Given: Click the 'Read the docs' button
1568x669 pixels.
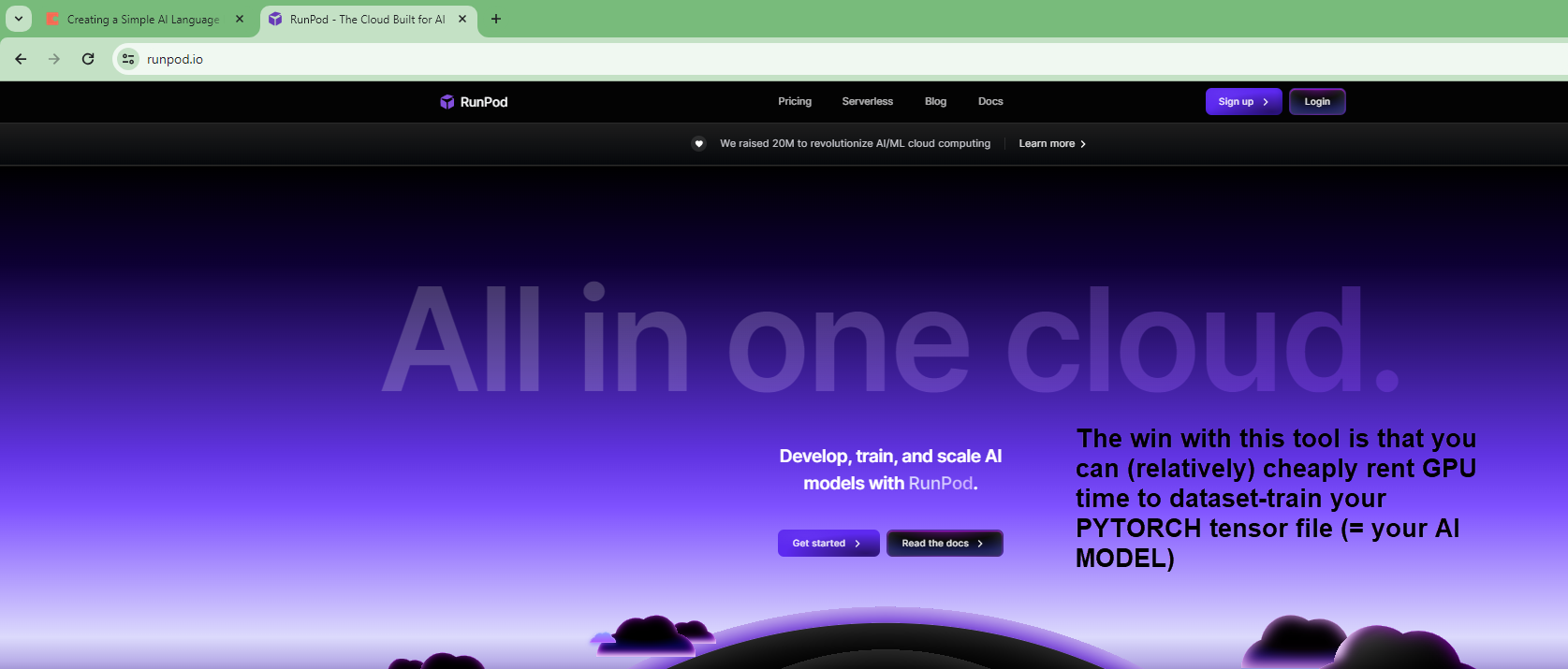Looking at the screenshot, I should 945,543.
